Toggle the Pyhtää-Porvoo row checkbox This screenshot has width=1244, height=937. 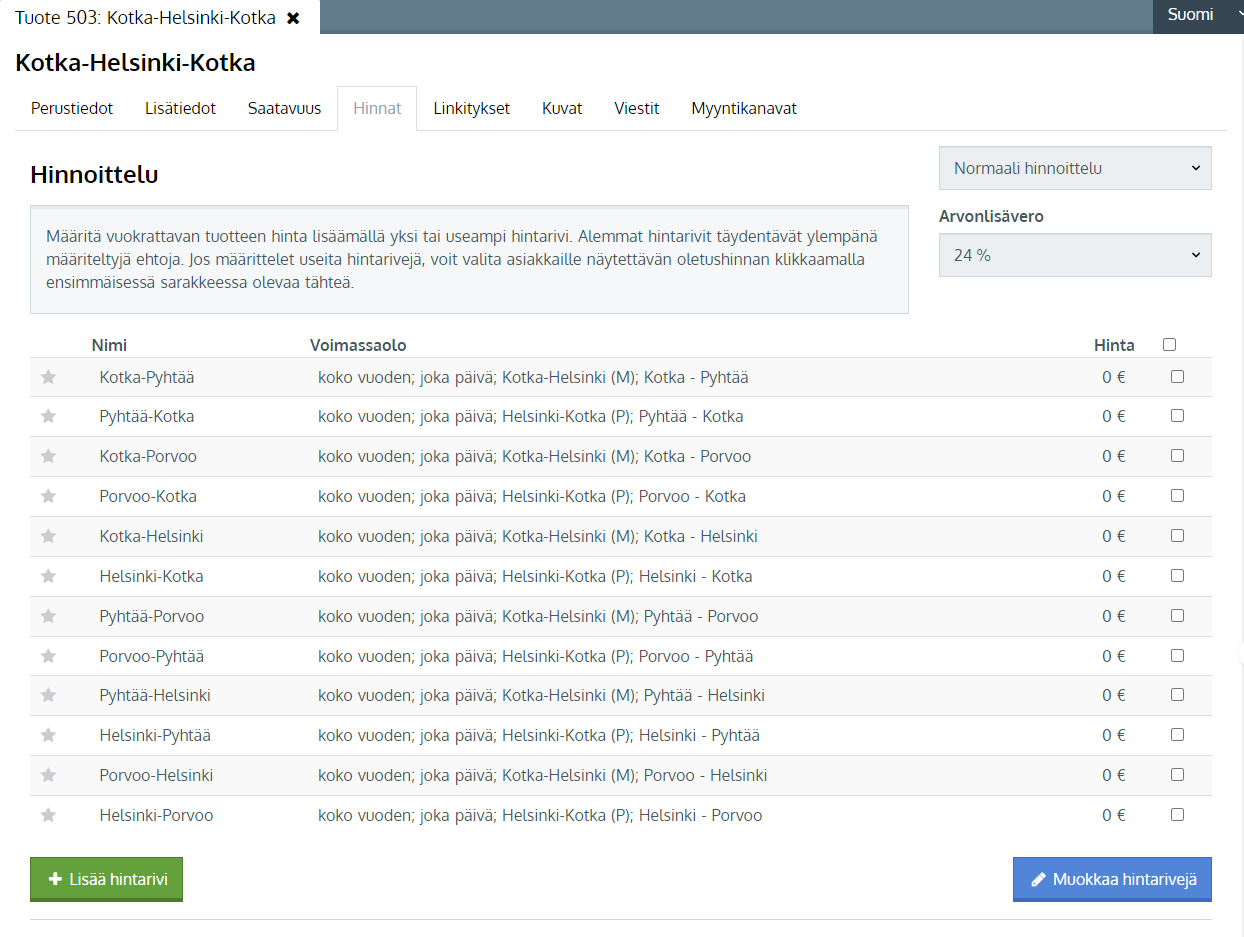point(1177,616)
